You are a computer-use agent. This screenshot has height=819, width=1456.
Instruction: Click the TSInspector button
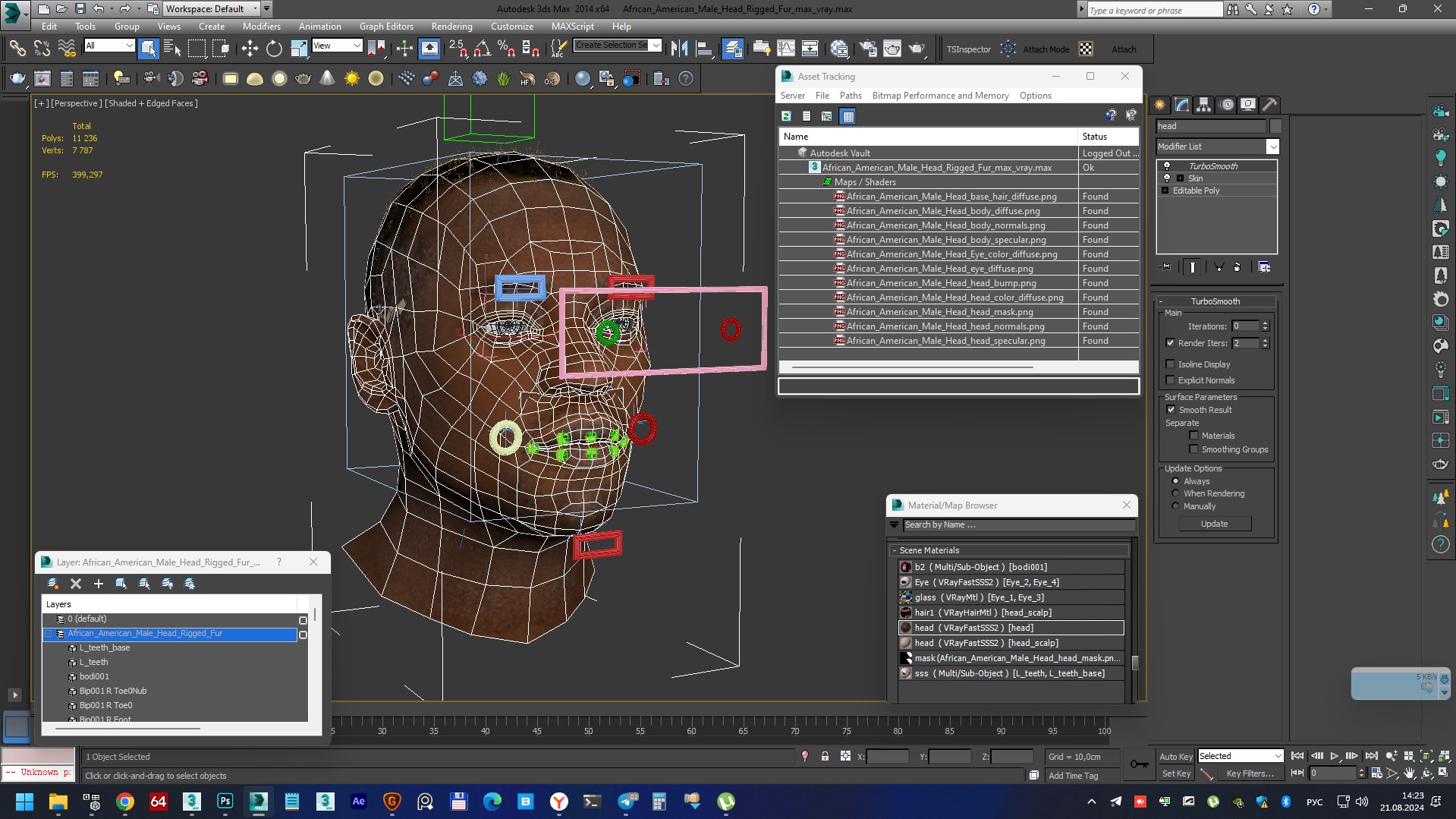pyautogui.click(x=968, y=49)
